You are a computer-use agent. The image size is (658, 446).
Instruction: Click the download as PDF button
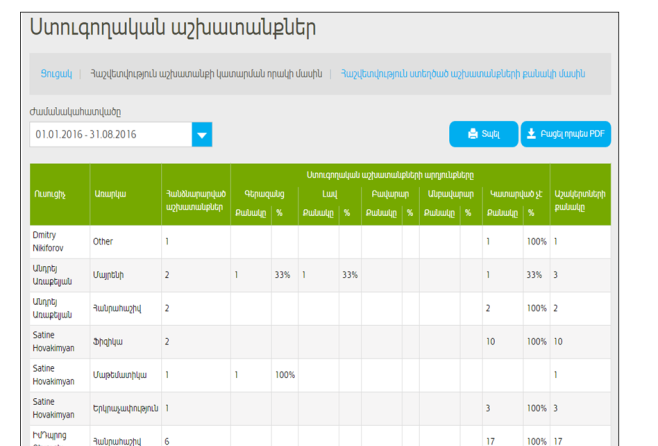point(566,134)
